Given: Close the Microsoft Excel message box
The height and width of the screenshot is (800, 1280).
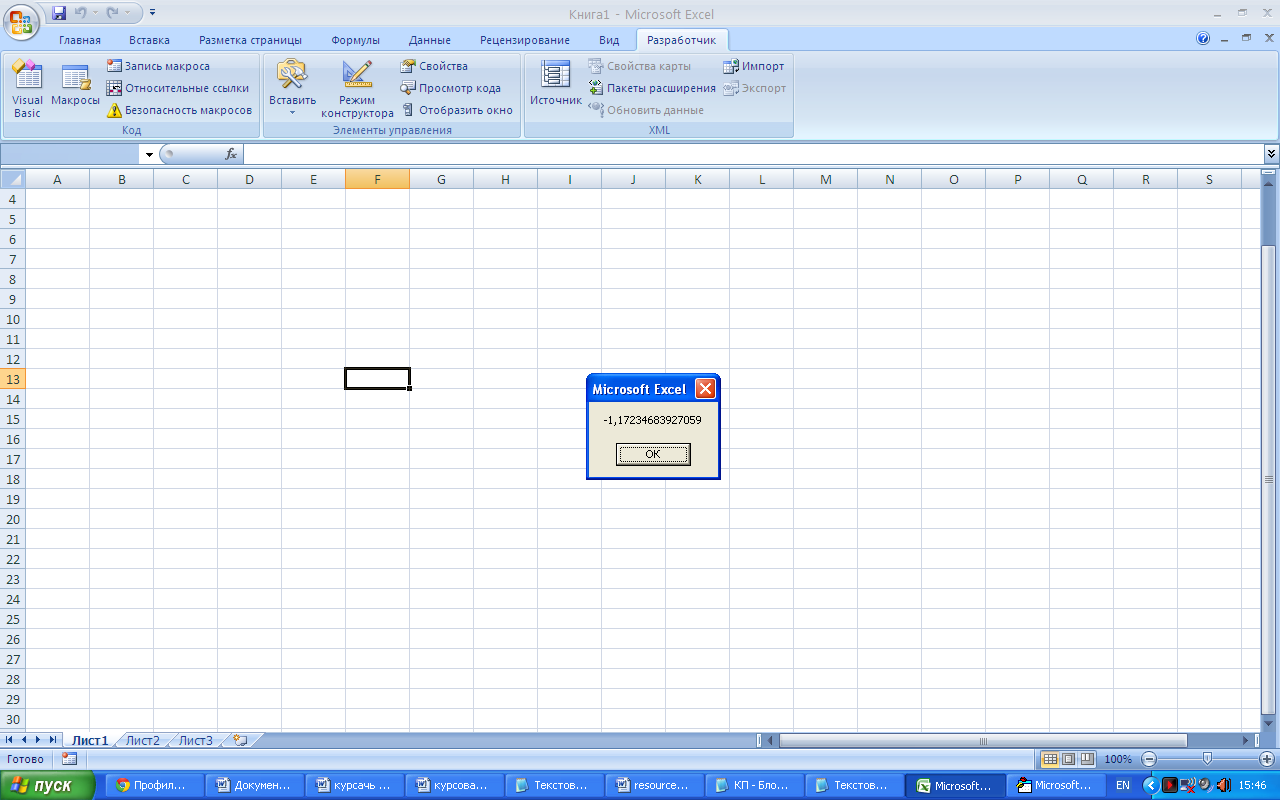Looking at the screenshot, I should click(705, 389).
